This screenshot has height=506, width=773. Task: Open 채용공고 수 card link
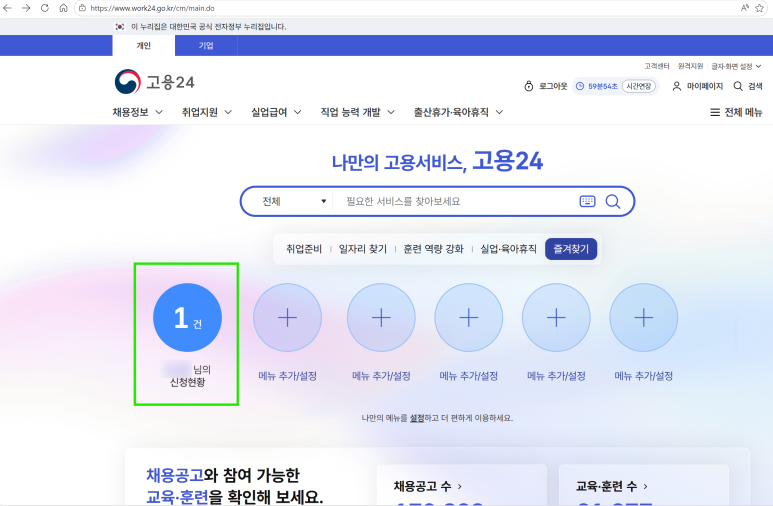pos(427,486)
